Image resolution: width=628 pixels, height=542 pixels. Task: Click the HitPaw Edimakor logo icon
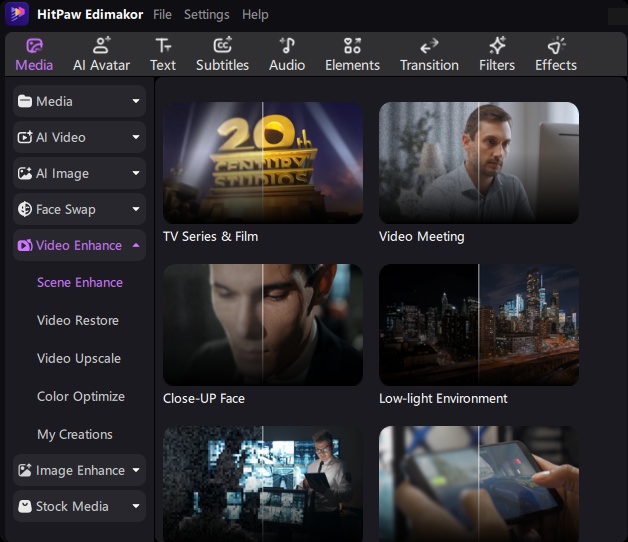pos(17,14)
